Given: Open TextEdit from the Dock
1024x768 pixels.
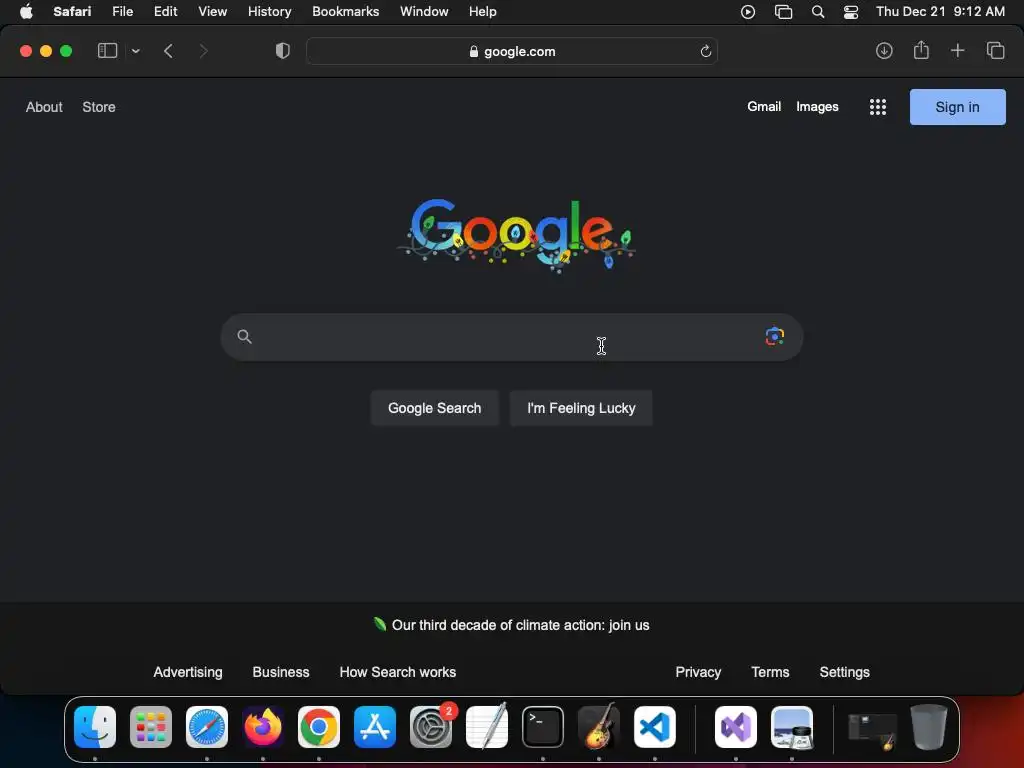Looking at the screenshot, I should 487,726.
